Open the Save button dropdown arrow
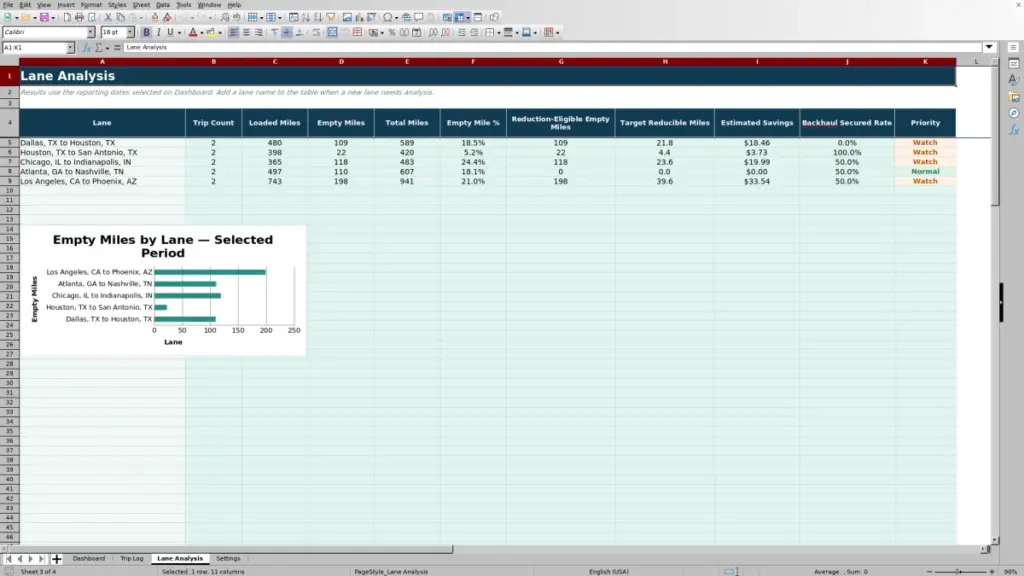 pos(53,18)
